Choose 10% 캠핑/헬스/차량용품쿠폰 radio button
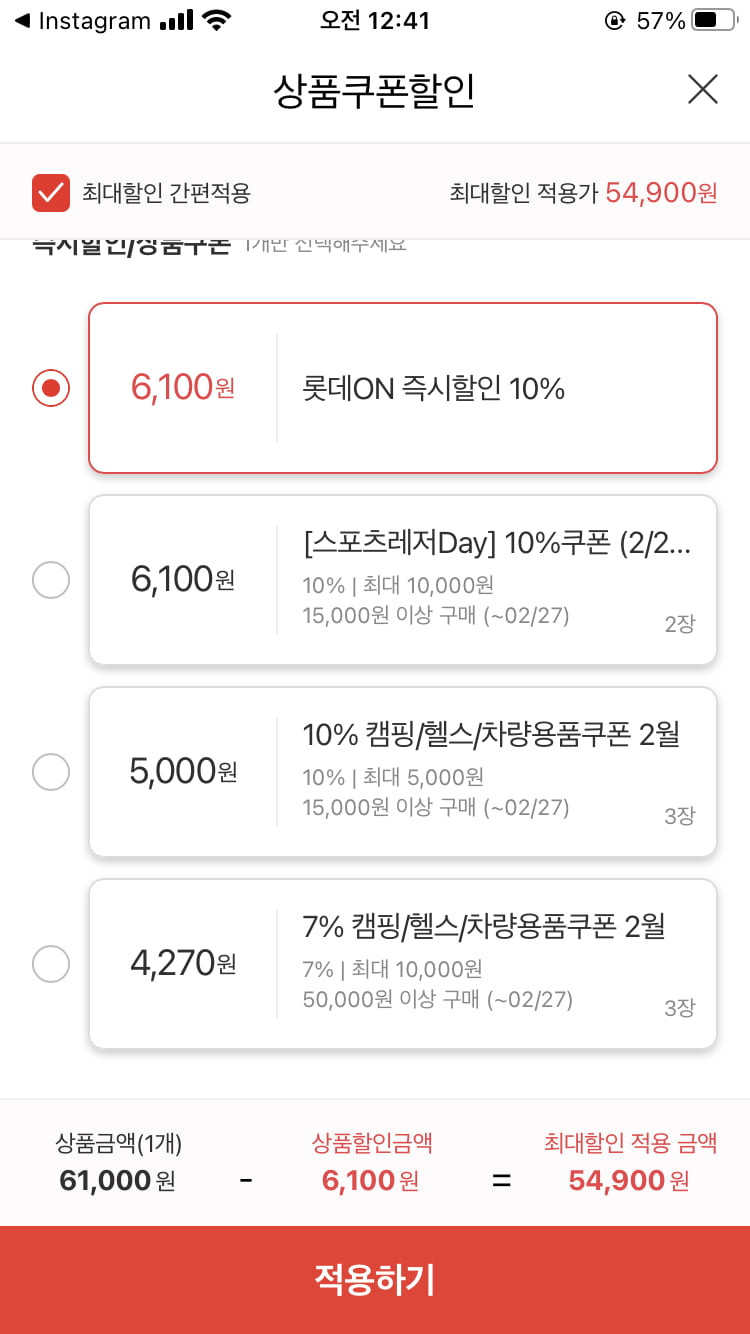The height and width of the screenshot is (1334, 750). pyautogui.click(x=51, y=772)
